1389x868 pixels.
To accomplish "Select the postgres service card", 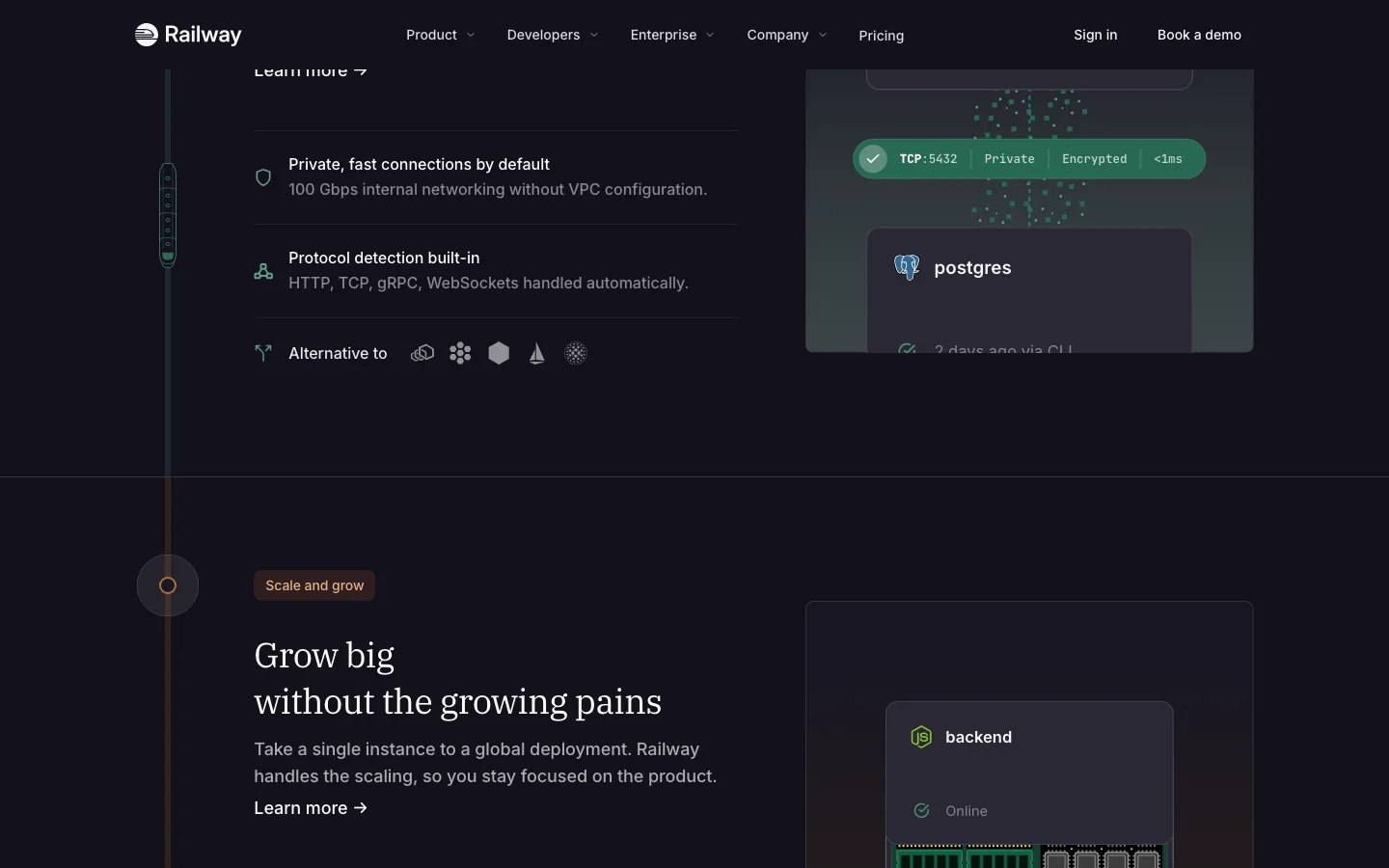I will (1029, 290).
